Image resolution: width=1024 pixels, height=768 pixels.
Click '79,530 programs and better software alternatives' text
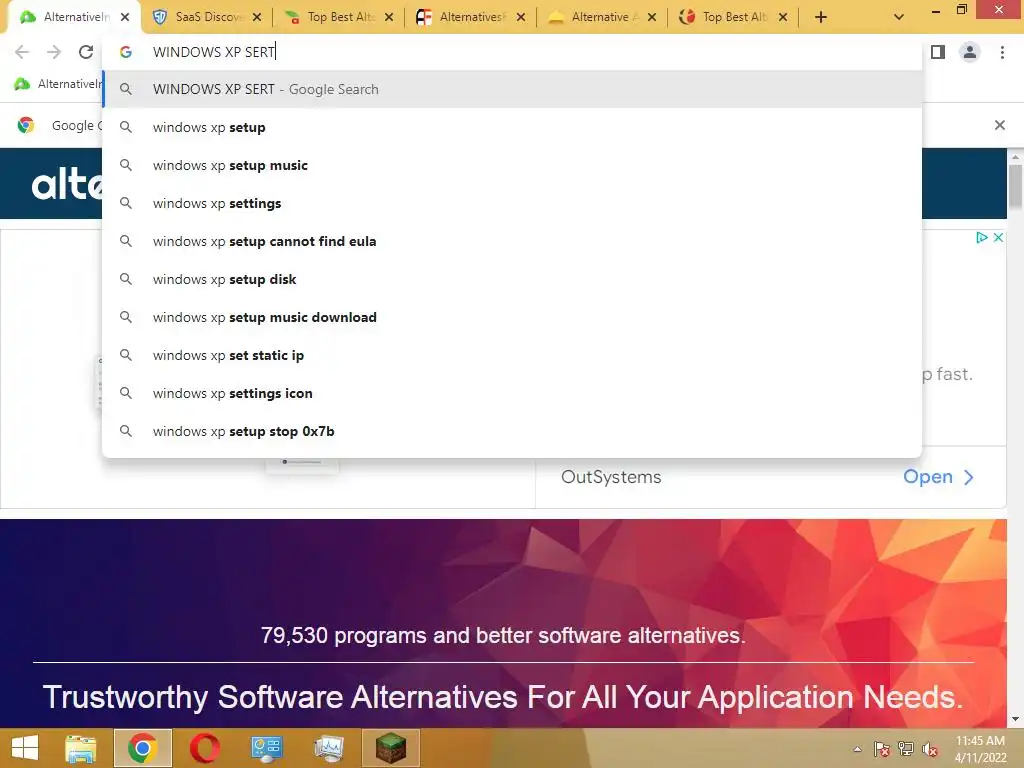point(503,635)
